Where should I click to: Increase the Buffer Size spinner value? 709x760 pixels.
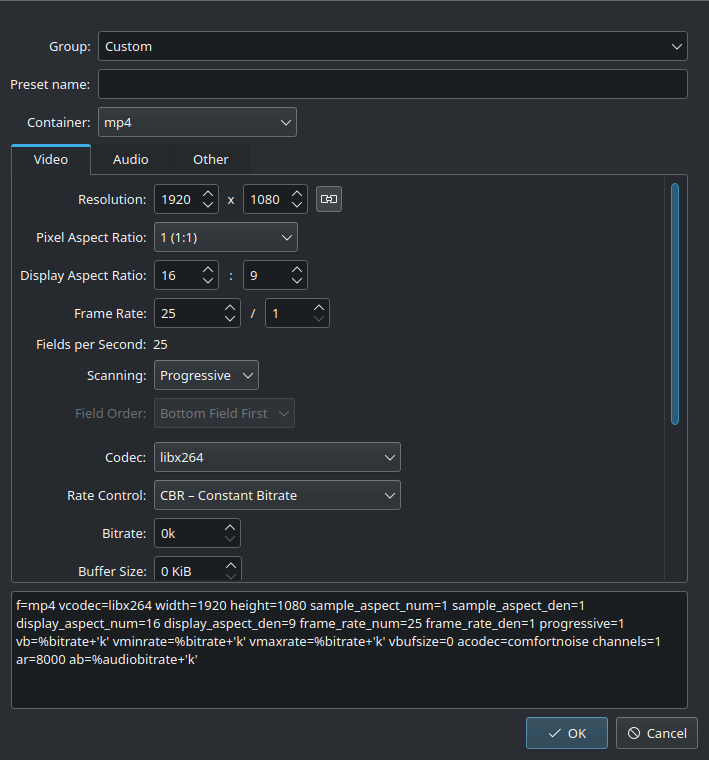coord(230,565)
